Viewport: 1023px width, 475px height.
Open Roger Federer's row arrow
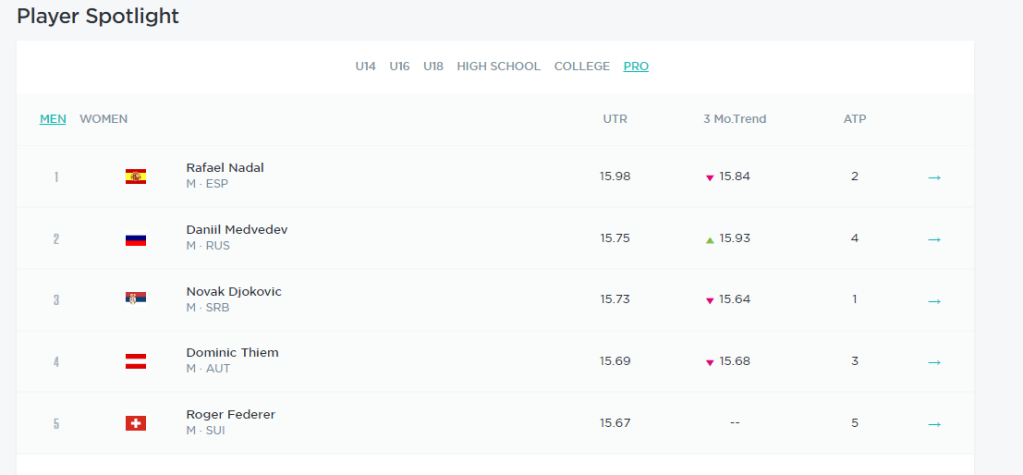coord(934,424)
